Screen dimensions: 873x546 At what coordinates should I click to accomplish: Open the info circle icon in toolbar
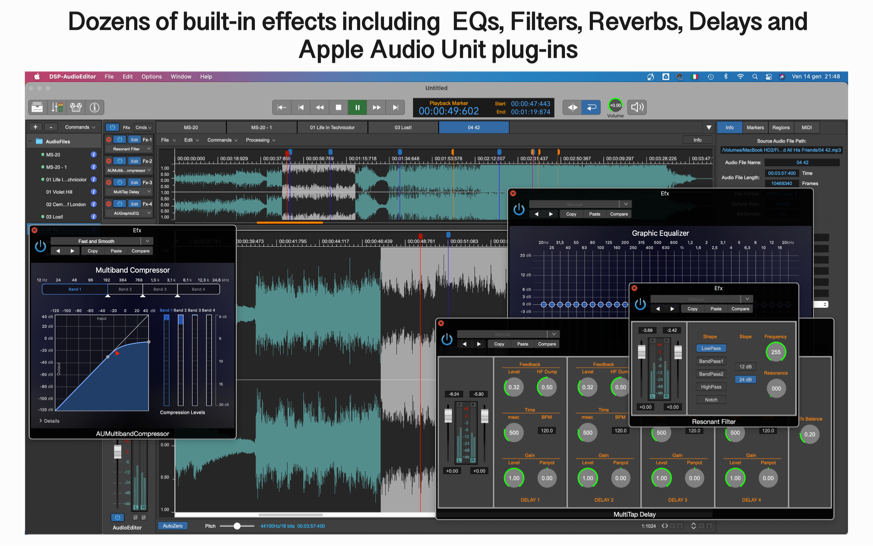pos(95,107)
